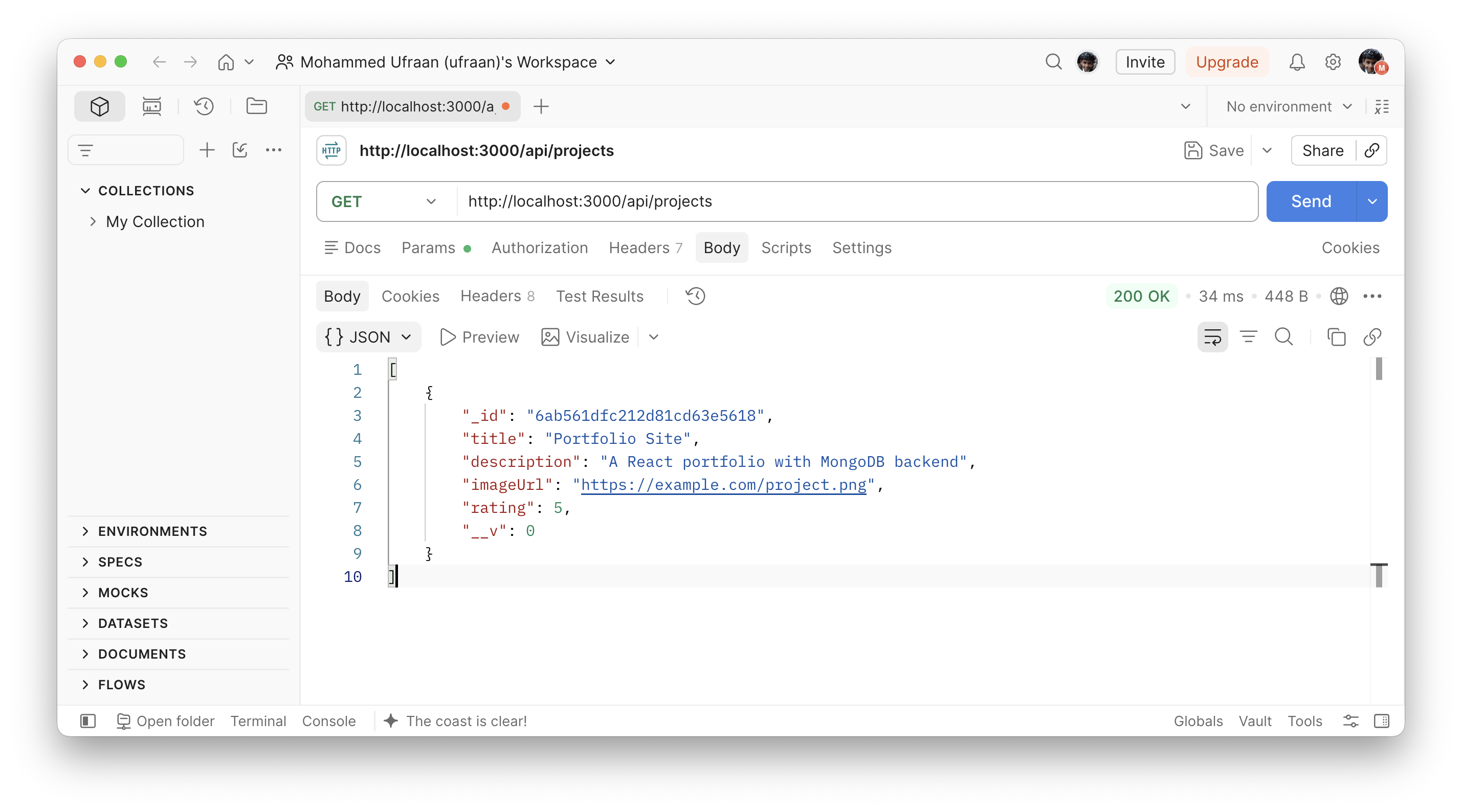1462x812 pixels.
Task: Expand the ENVIRONMENTS section
Action: pos(152,531)
